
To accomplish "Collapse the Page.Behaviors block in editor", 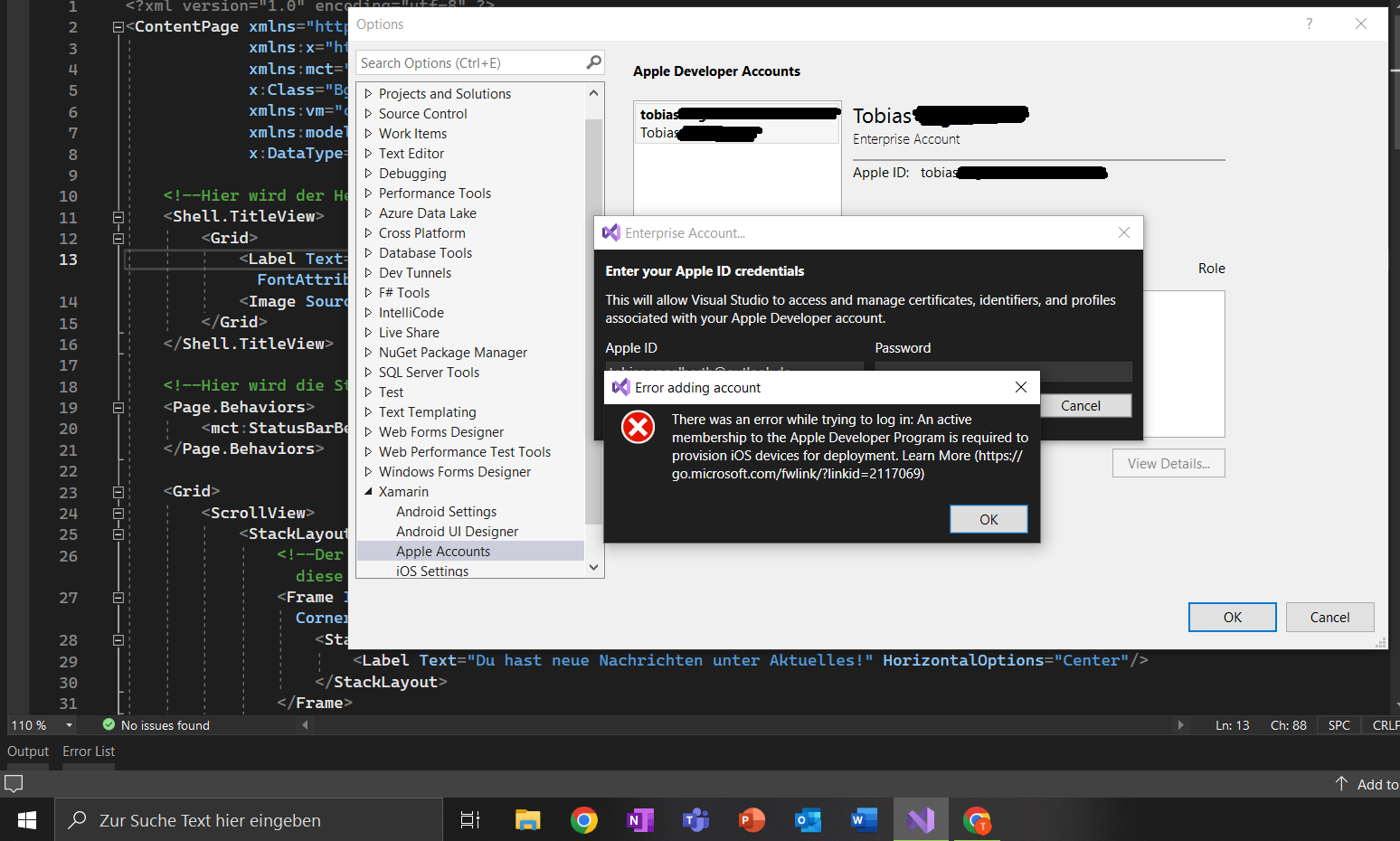I will (x=118, y=408).
